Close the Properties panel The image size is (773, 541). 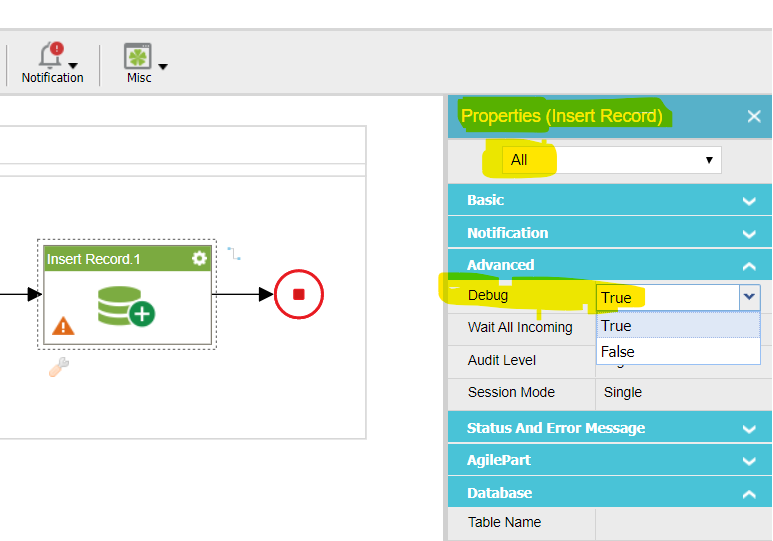point(754,117)
